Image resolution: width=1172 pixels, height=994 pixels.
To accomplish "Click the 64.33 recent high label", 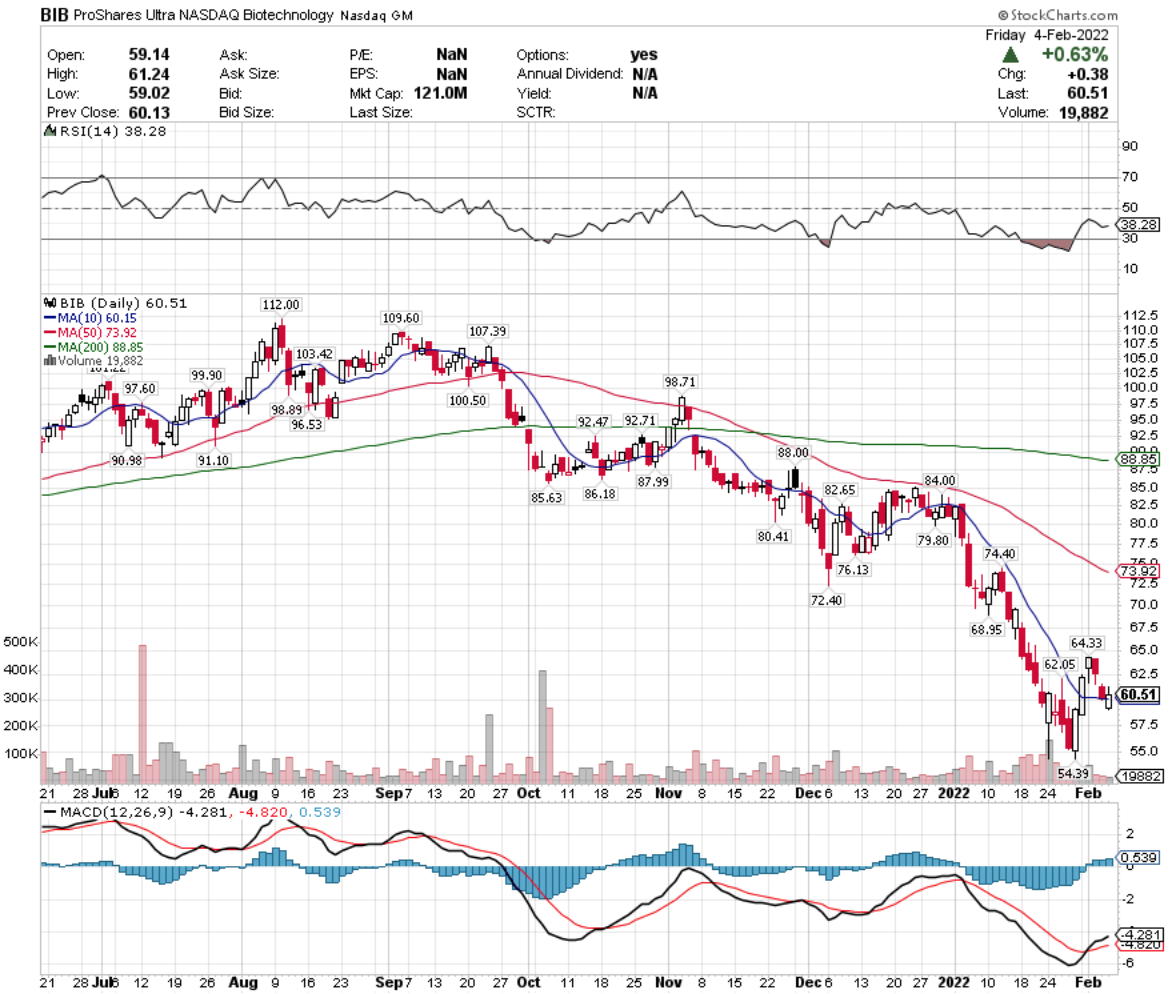I will pos(1086,643).
